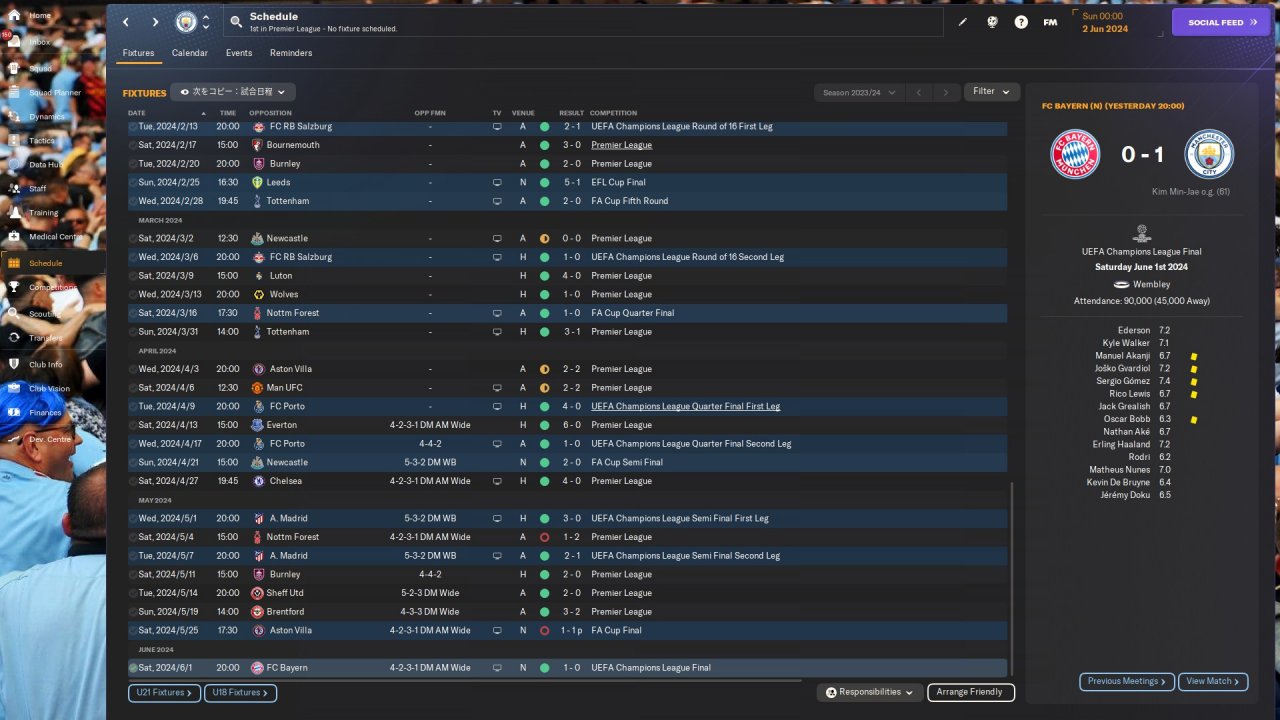
Task: Switch to the Calendar tab
Action: coord(189,53)
